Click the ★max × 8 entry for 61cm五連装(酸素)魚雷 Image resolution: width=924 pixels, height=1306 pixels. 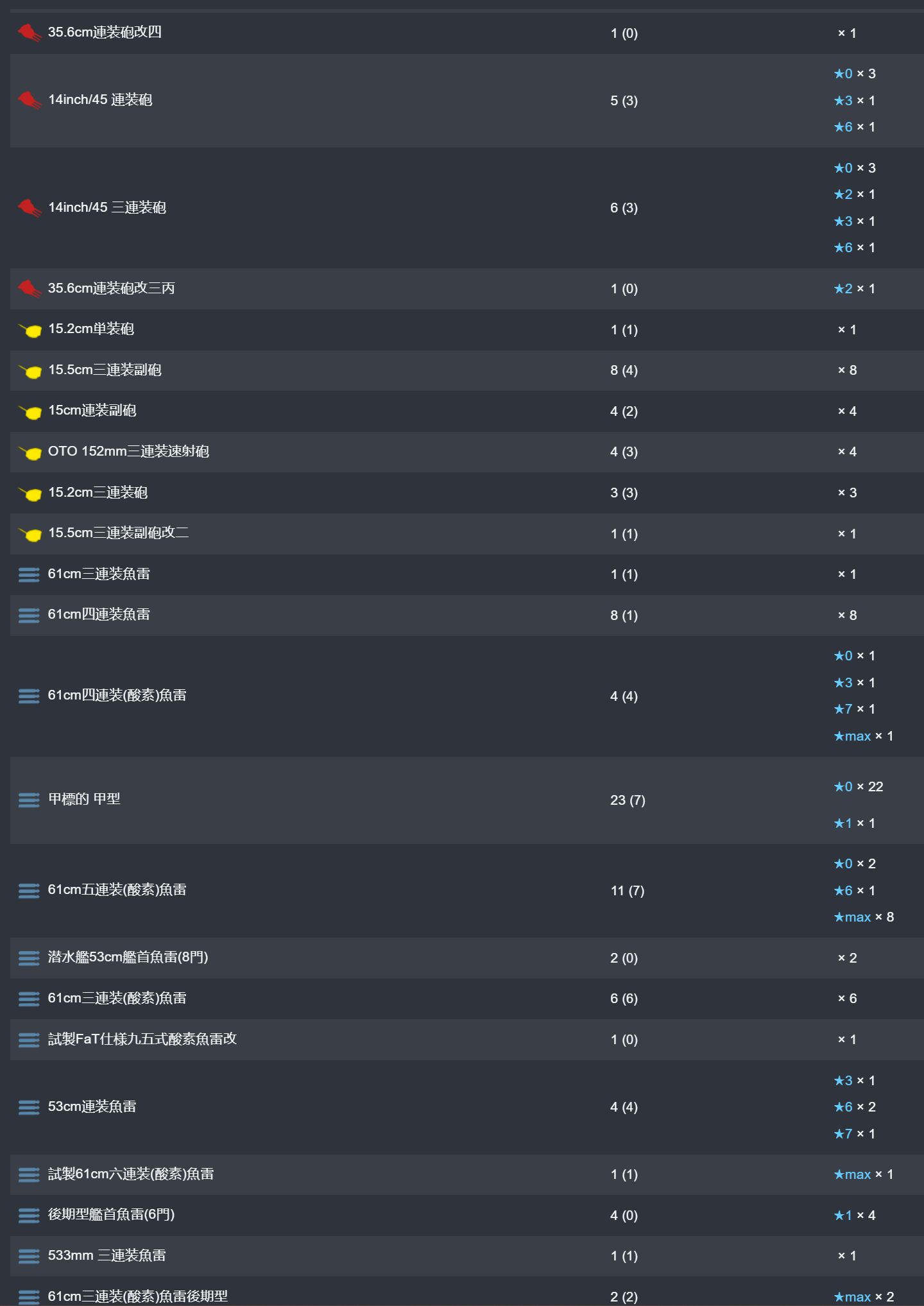pyautogui.click(x=864, y=917)
